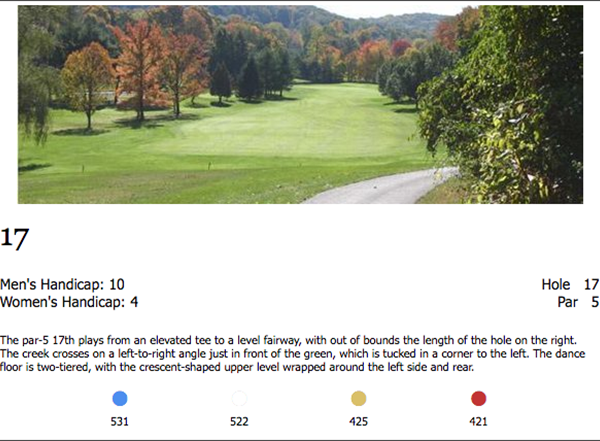Click the white tee marker dot
600x441 pixels.
pyautogui.click(x=239, y=399)
